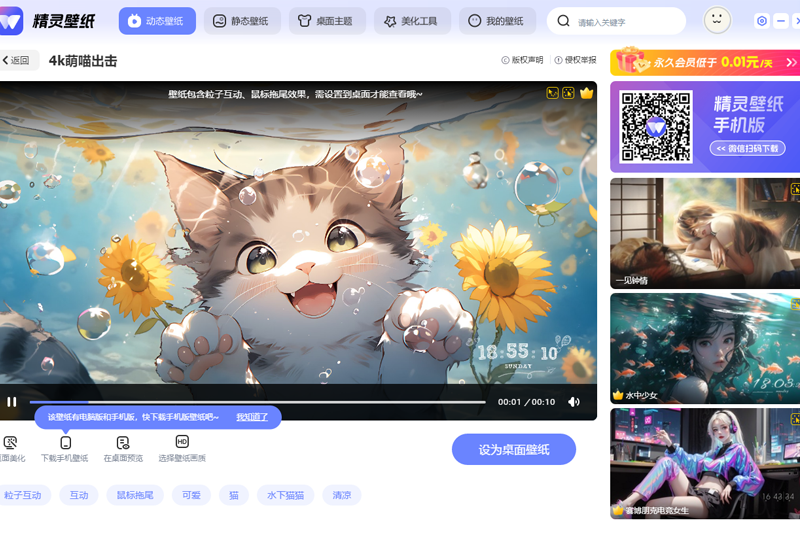800x533 pixels.
Task: Click the 下载手机壁纸 phone icon
Action: coord(65,442)
